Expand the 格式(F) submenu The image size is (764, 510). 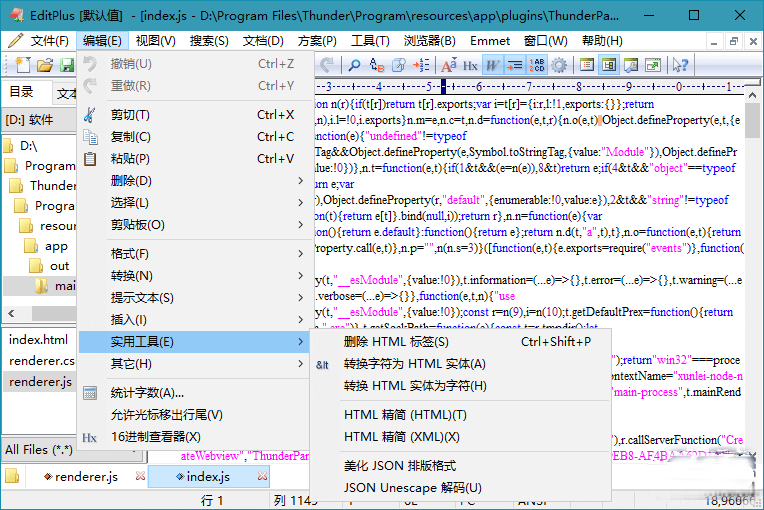193,254
